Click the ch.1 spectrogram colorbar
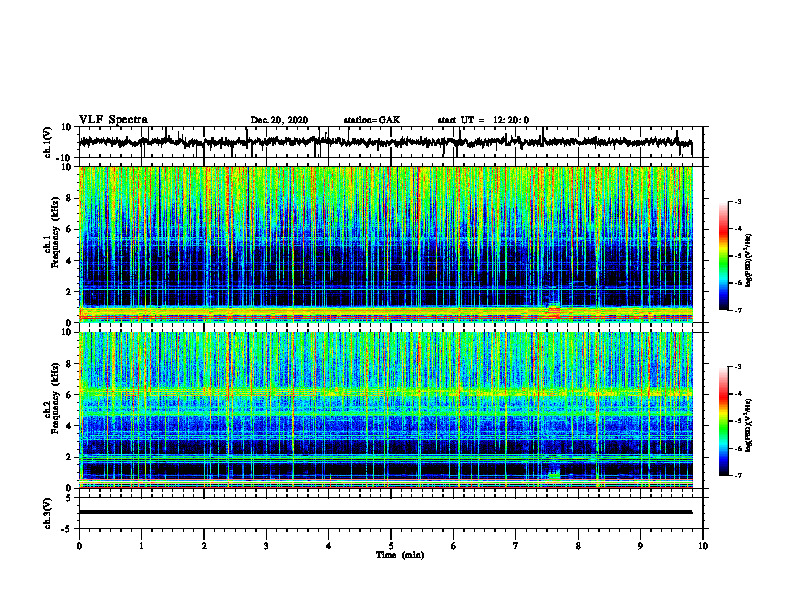This screenshot has height=612, width=792. tap(724, 256)
